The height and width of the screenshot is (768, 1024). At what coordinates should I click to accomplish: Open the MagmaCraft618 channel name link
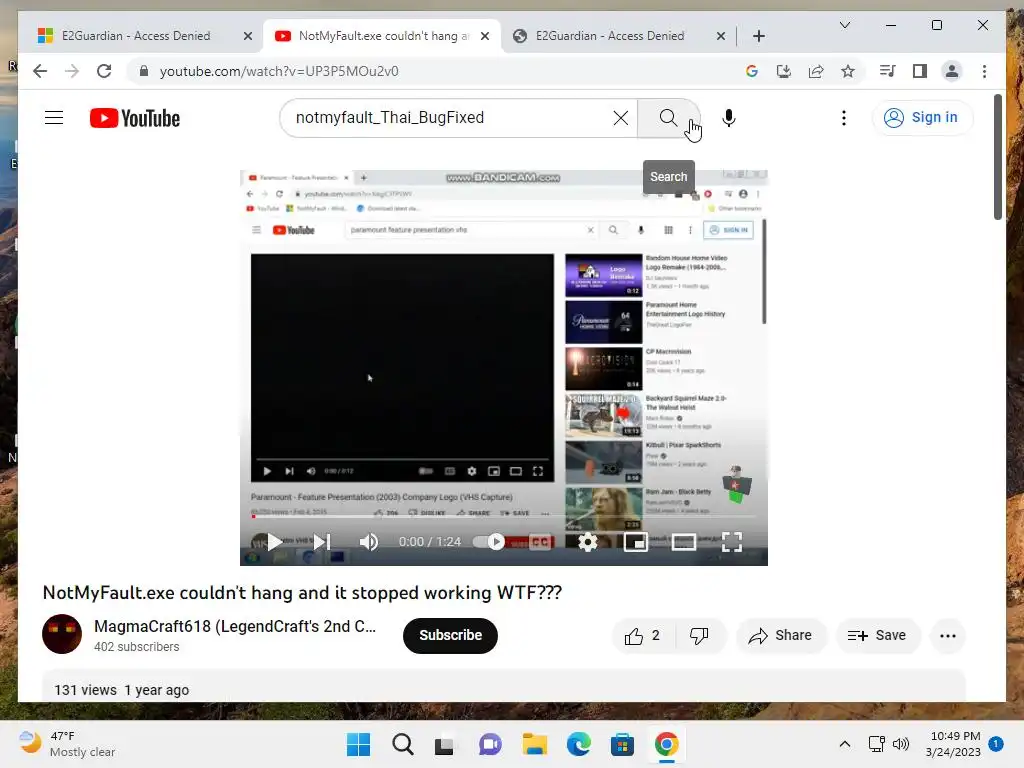pos(235,626)
